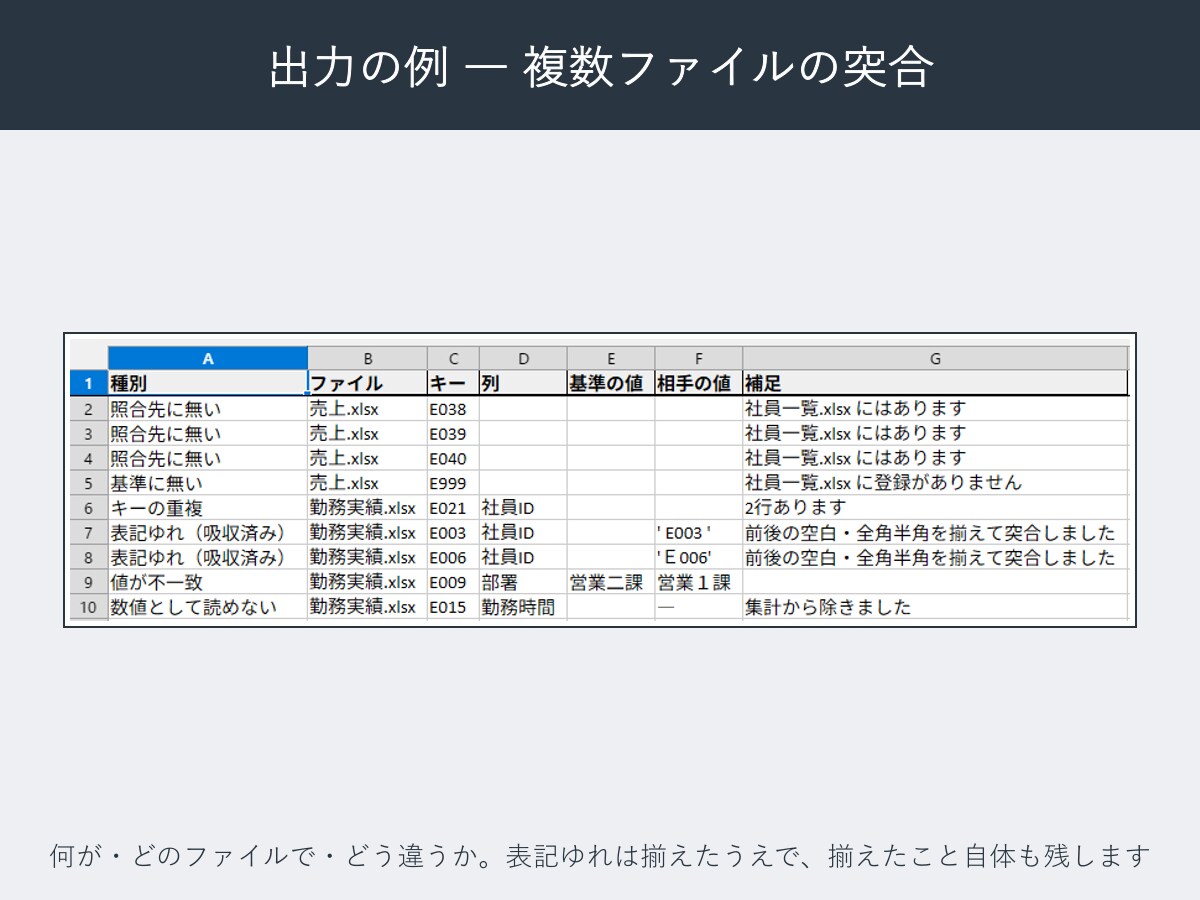The image size is (1200, 900).
Task: Select the 営業1課 cell
Action: (x=699, y=582)
